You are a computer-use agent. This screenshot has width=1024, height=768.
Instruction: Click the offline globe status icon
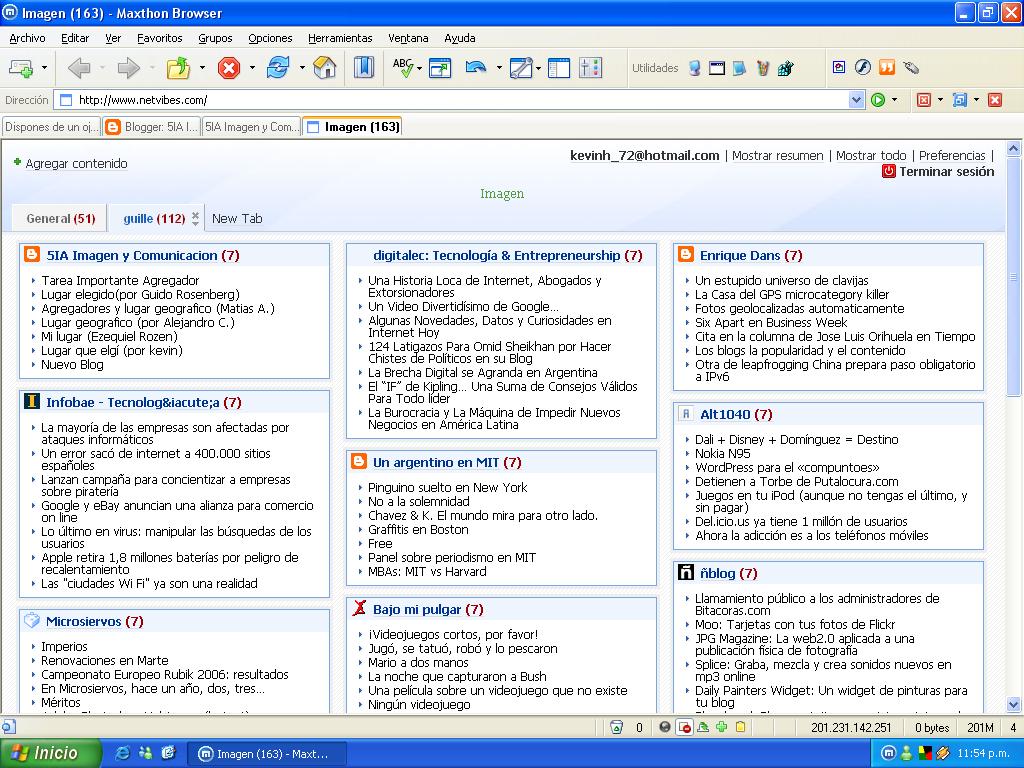tap(665, 727)
